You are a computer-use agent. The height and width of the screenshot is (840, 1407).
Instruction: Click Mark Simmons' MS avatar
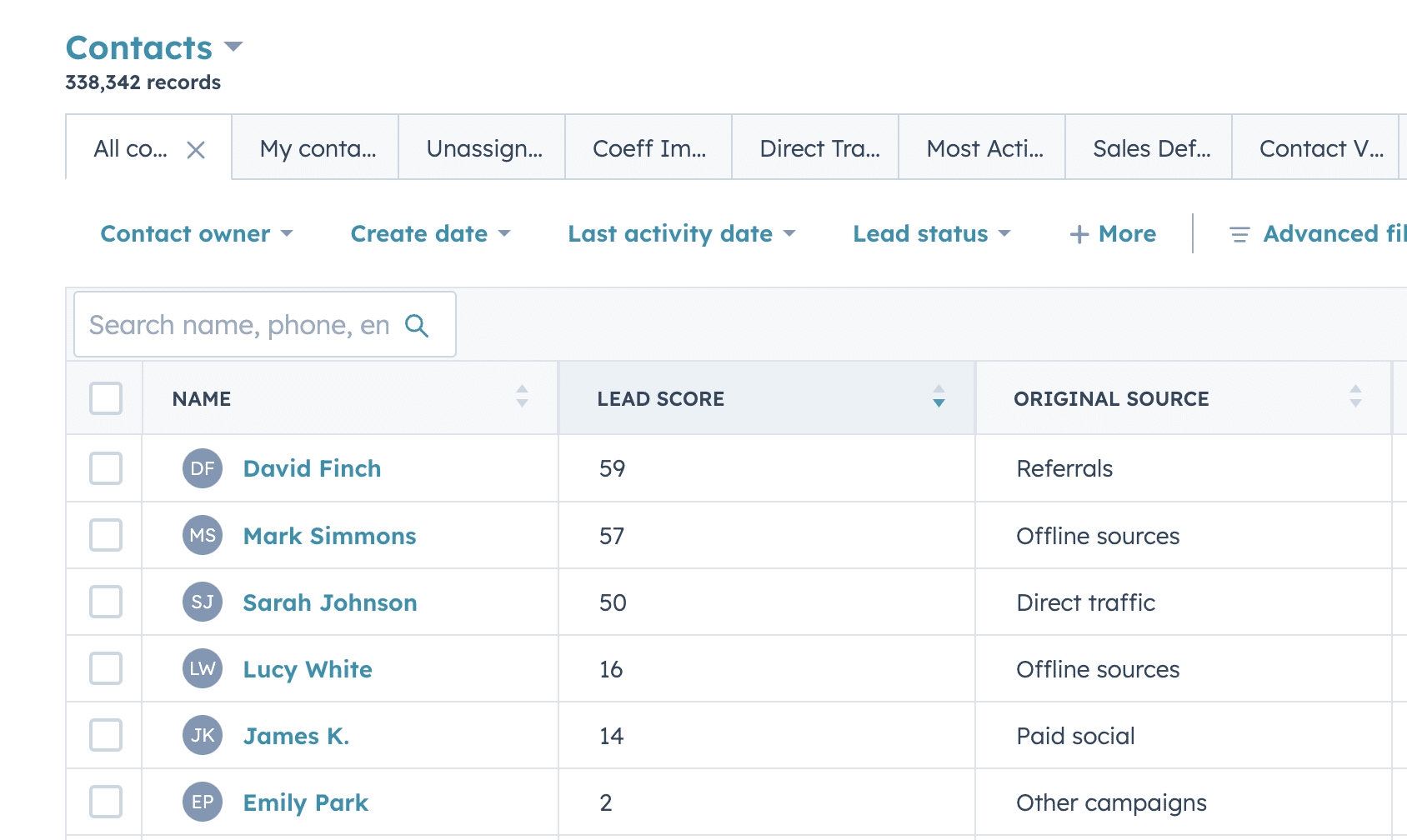(203, 535)
